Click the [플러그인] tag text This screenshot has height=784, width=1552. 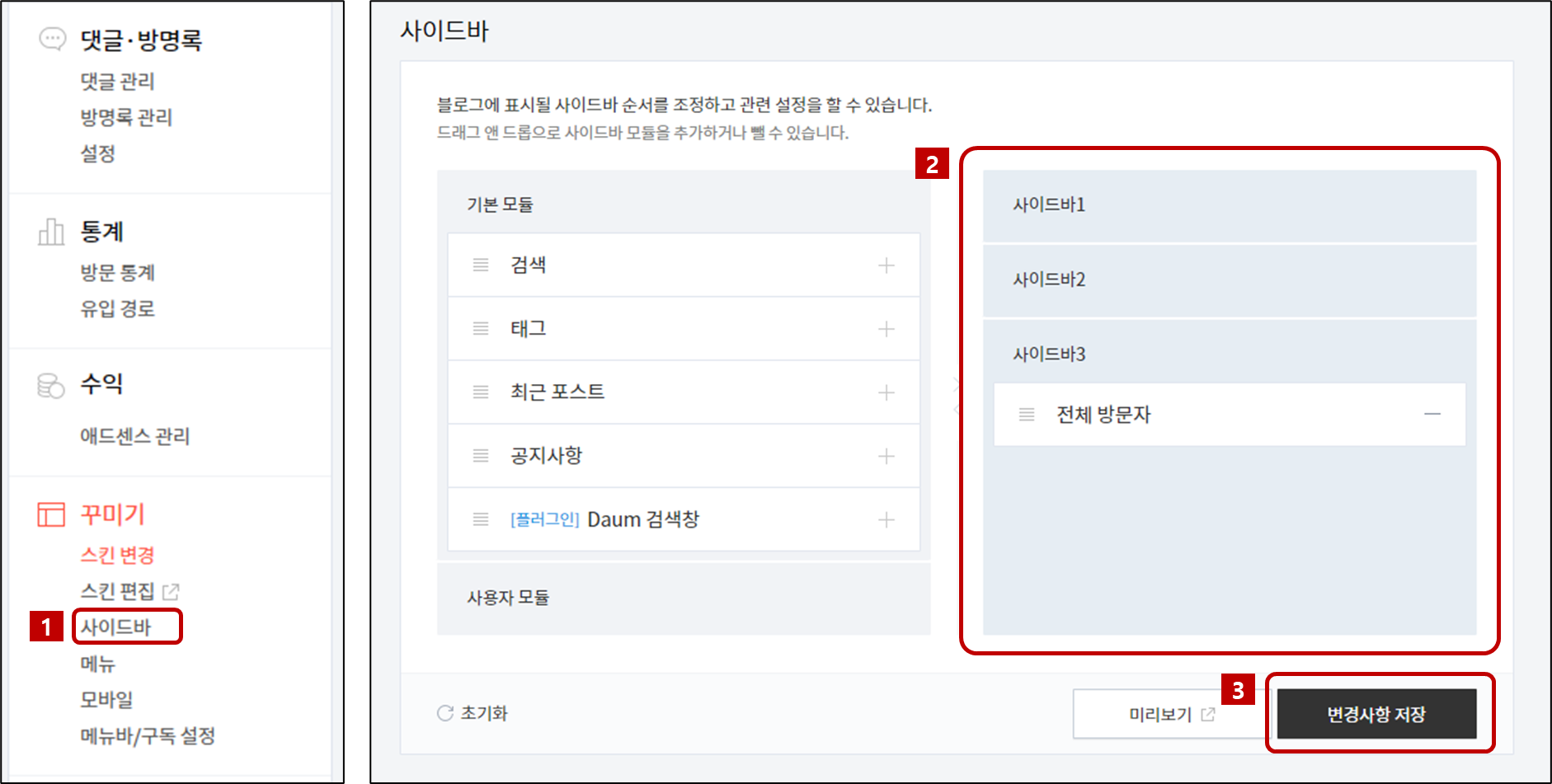(x=545, y=519)
